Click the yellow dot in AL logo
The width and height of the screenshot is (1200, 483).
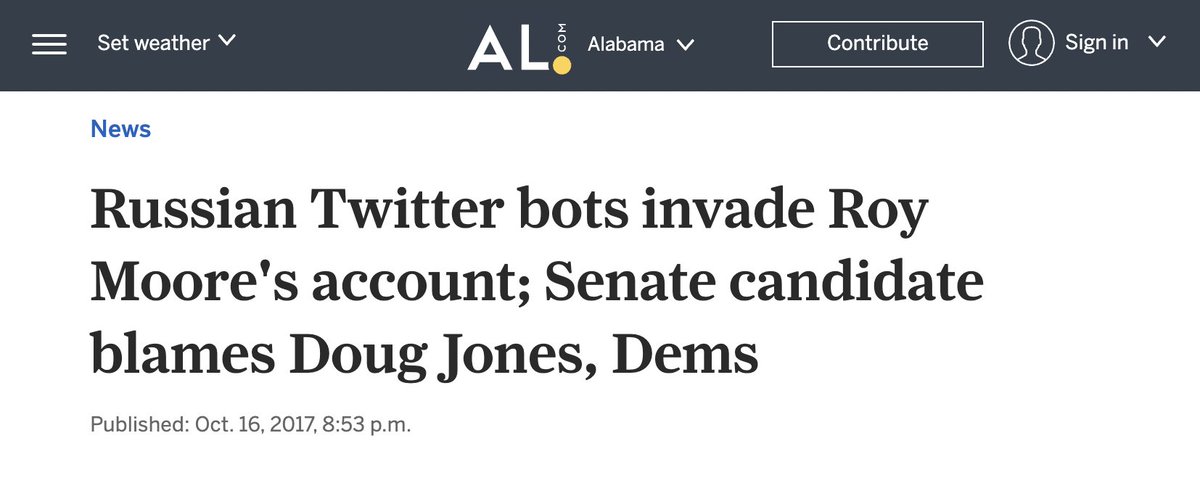pyautogui.click(x=562, y=66)
